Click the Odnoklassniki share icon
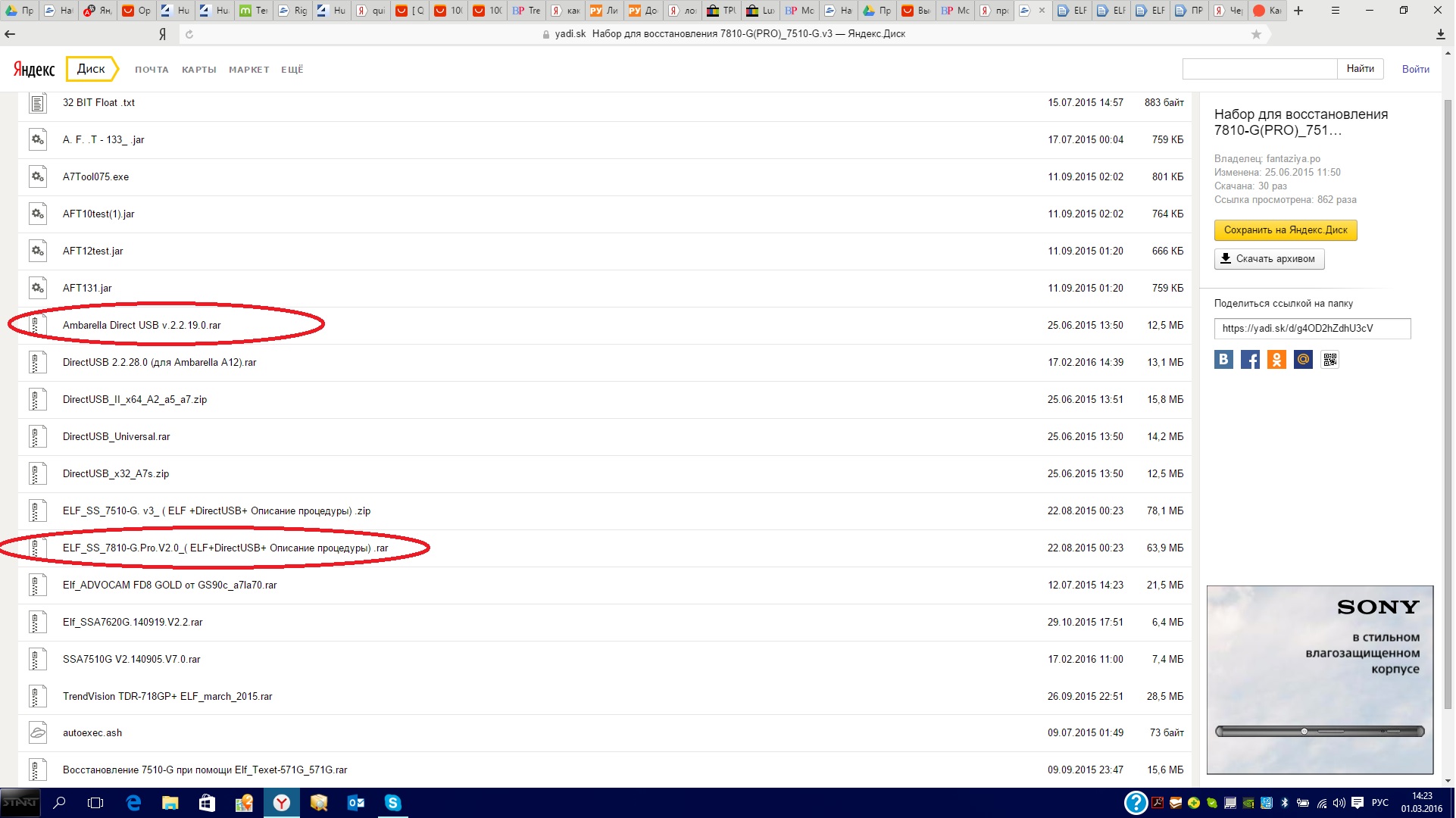1456x818 pixels. click(x=1276, y=360)
